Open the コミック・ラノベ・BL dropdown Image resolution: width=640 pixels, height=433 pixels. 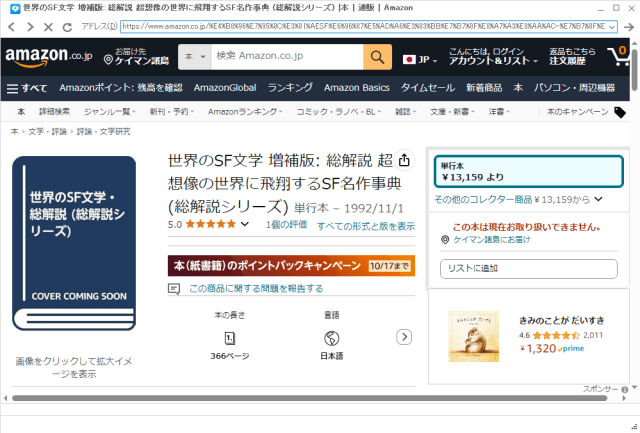click(x=338, y=112)
